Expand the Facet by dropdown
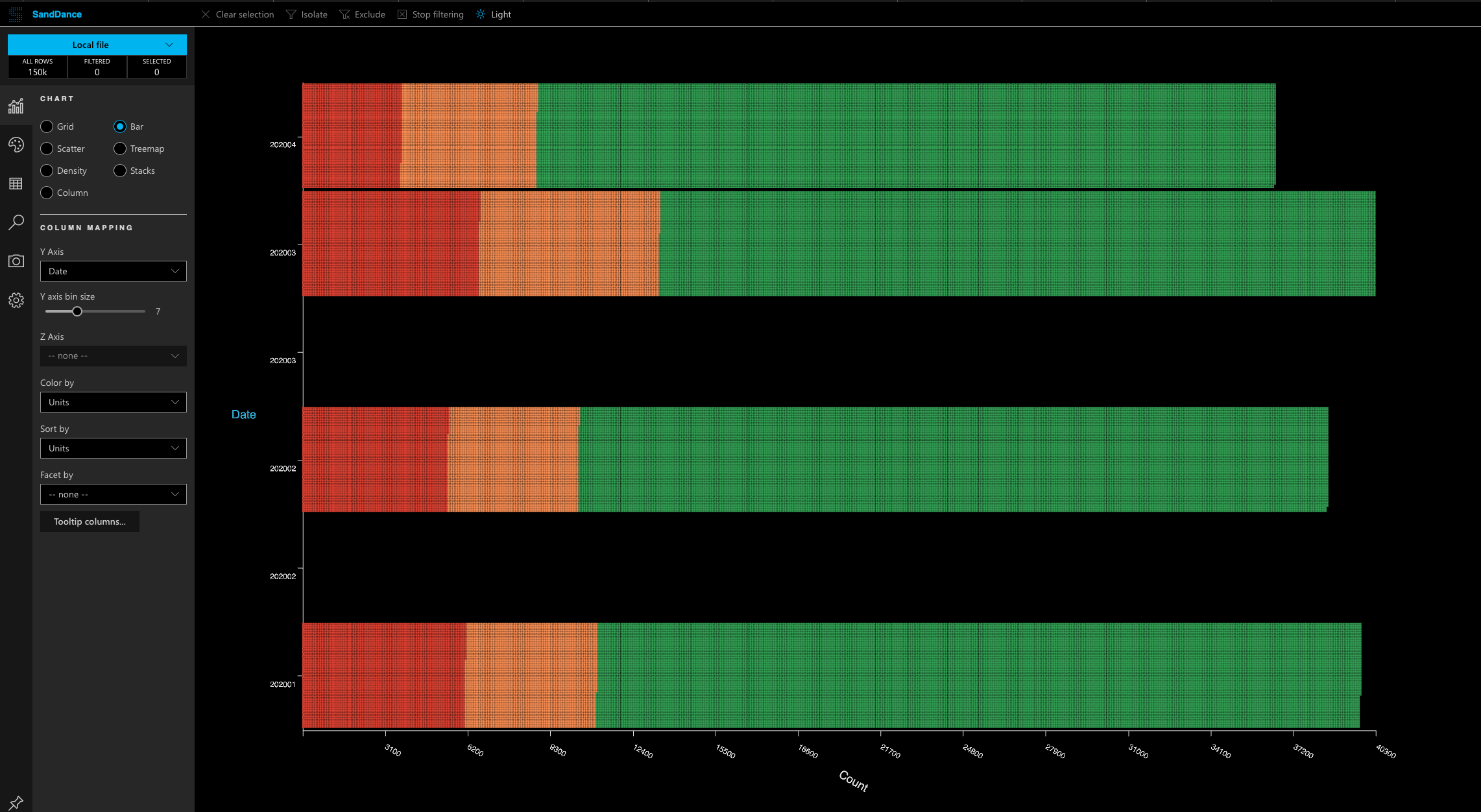The height and width of the screenshot is (812, 1481). click(113, 494)
